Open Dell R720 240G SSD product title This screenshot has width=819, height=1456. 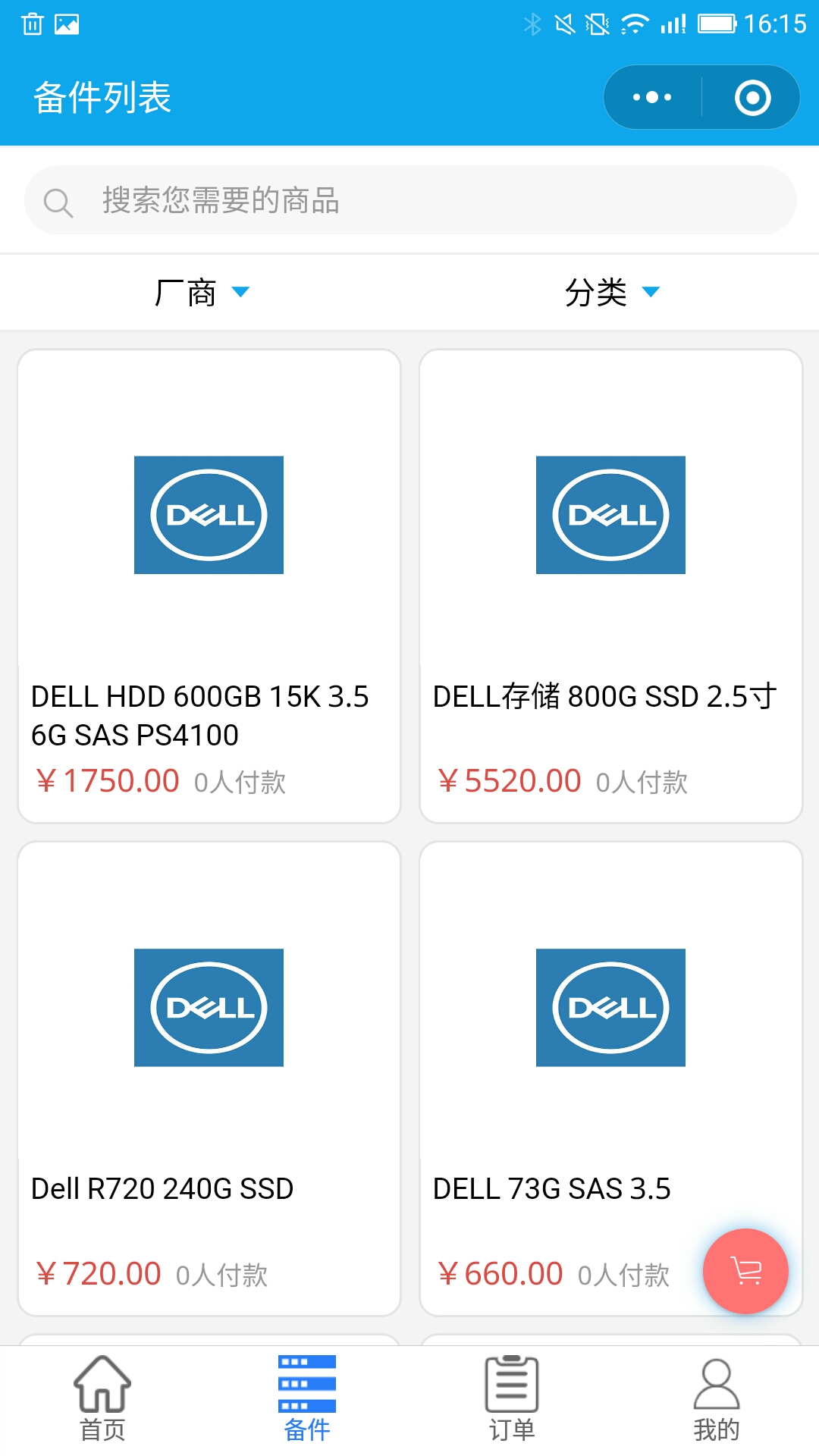coord(162,1188)
